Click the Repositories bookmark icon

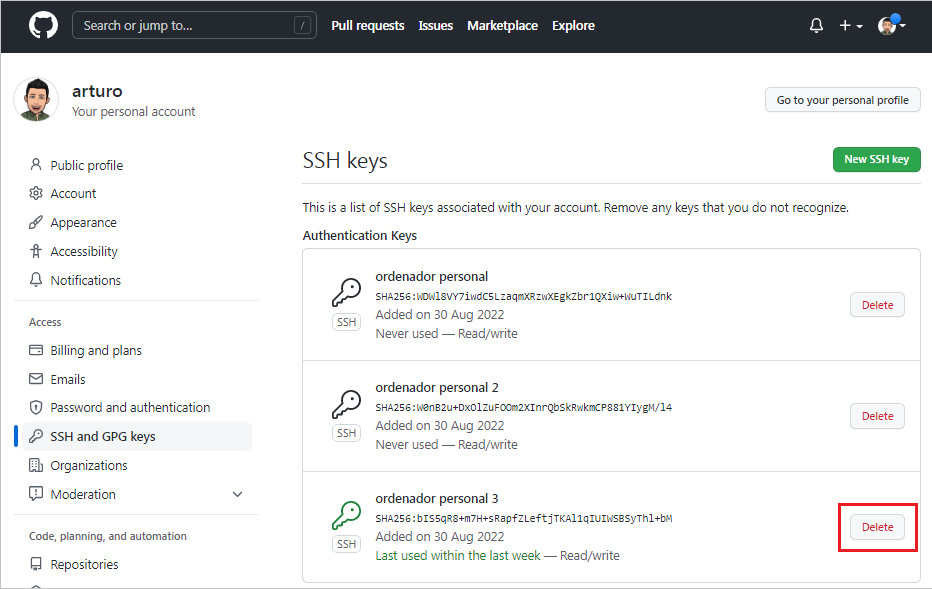point(36,564)
